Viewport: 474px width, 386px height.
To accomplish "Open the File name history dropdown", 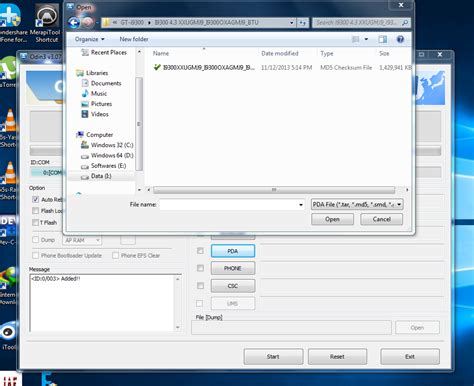I will [301, 205].
